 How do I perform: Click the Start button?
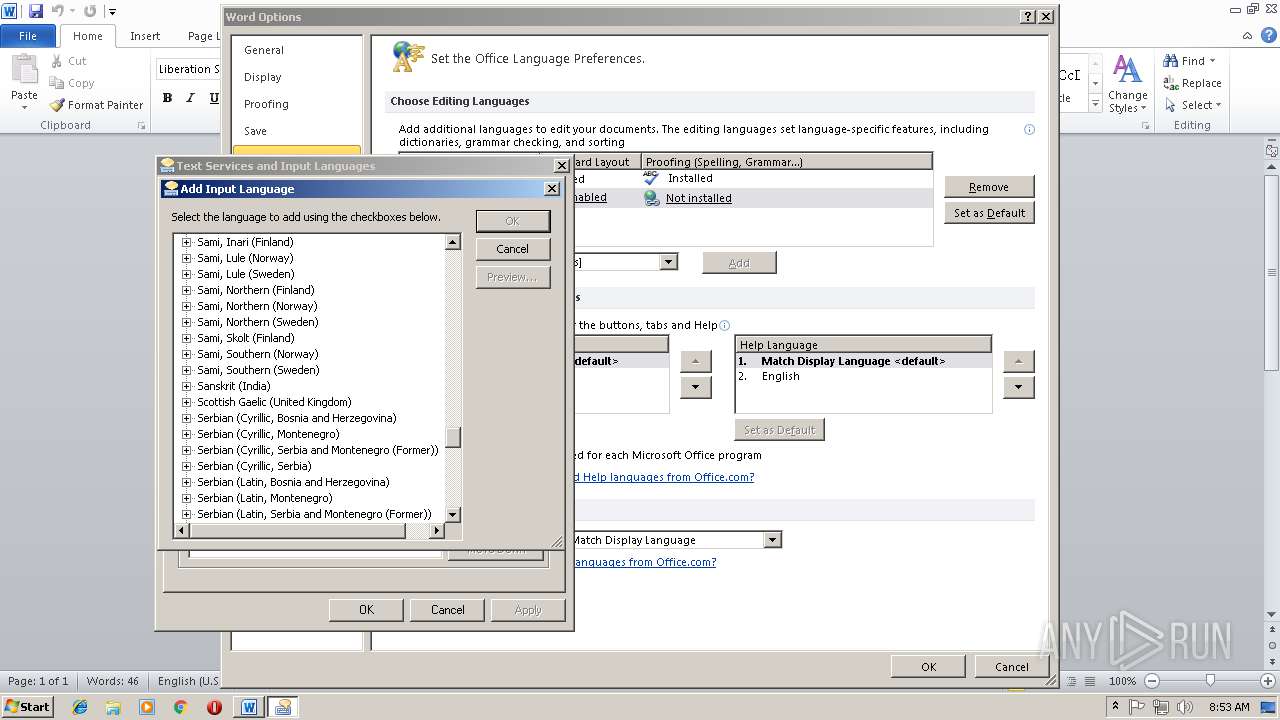tap(28, 707)
